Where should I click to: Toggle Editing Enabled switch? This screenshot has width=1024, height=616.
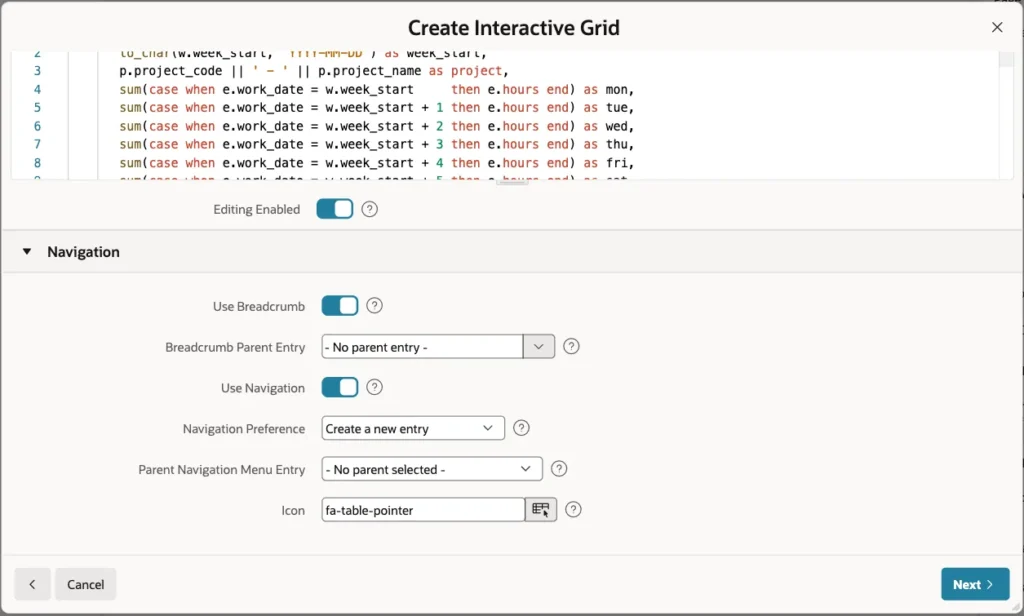pos(334,209)
